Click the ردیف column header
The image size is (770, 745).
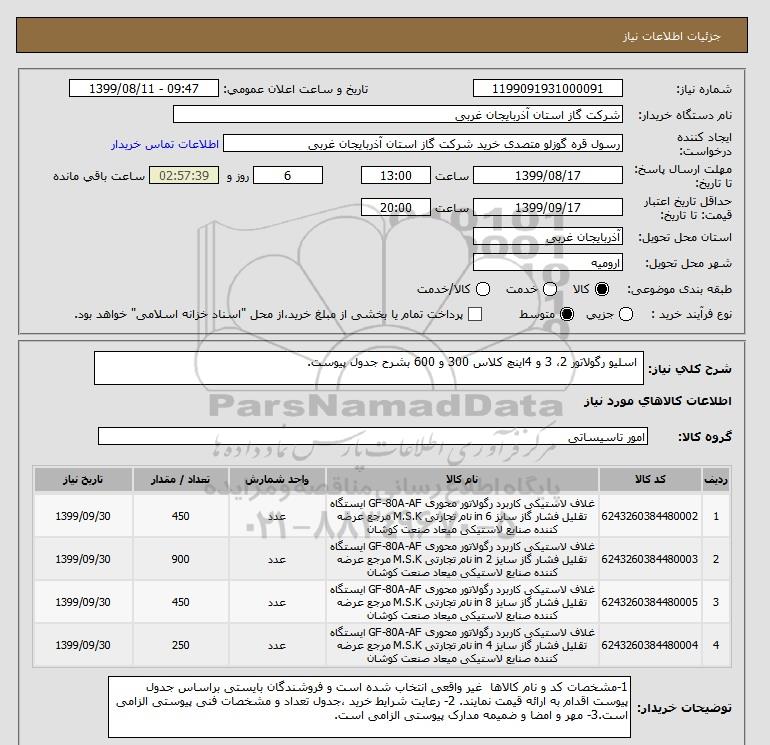(x=716, y=479)
